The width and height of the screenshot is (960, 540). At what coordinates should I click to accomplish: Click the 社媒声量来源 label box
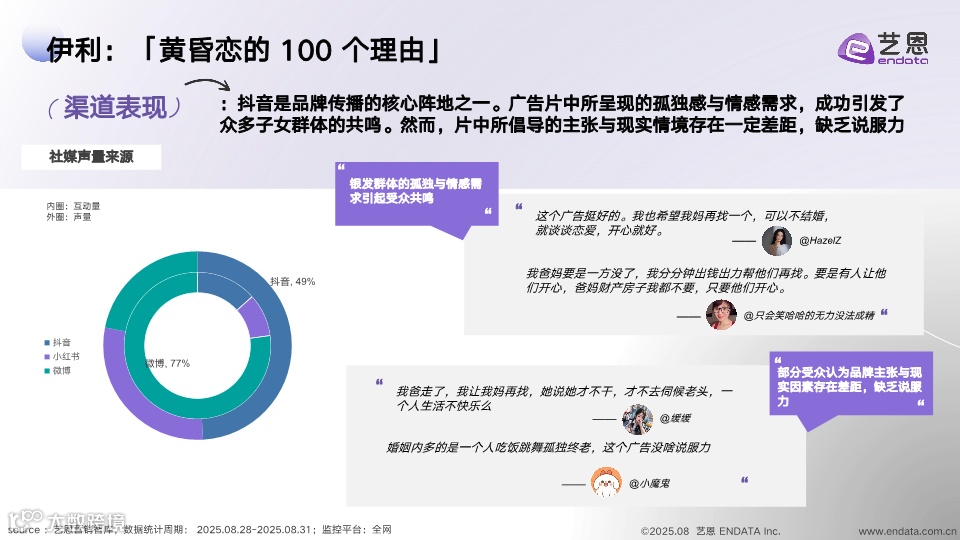91,157
